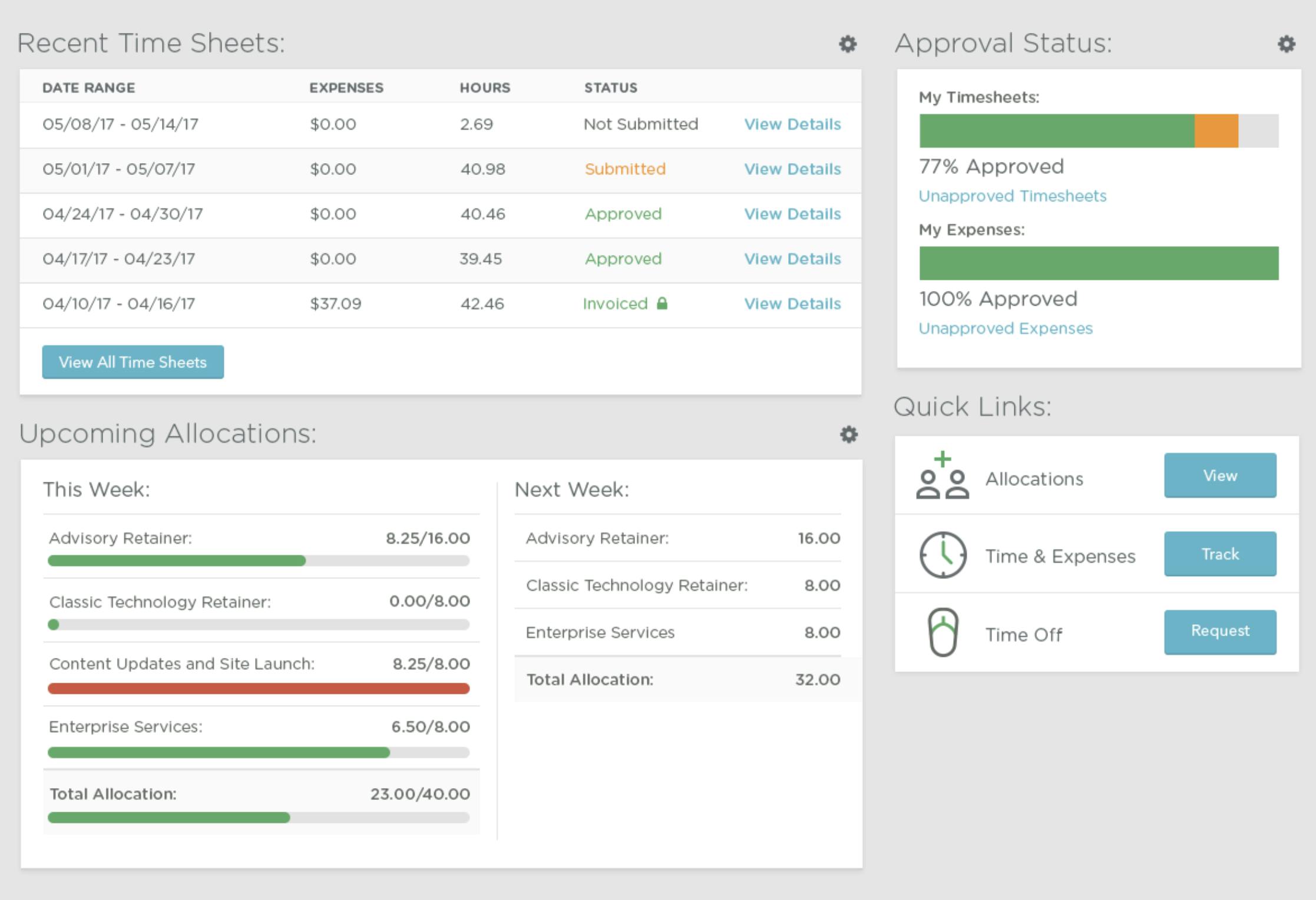Click the orange Submitted status
The height and width of the screenshot is (900, 1316).
(625, 169)
